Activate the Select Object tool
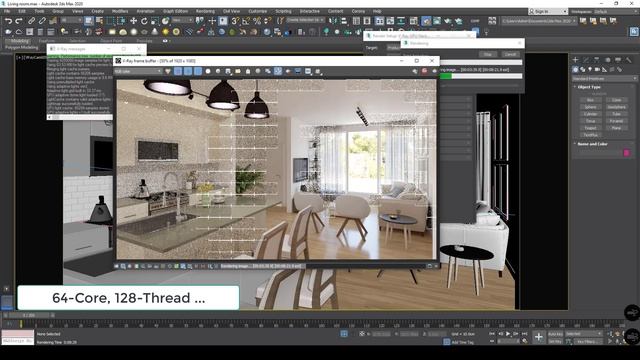The width and height of the screenshot is (640, 360). 89,20
